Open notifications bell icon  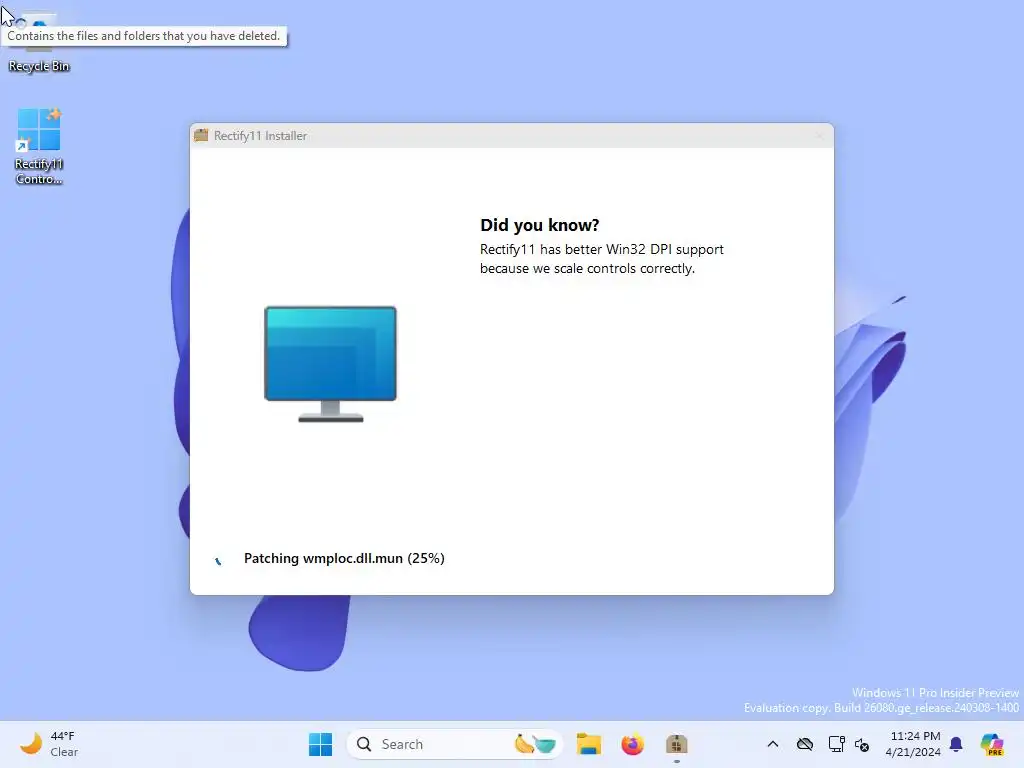pyautogui.click(x=956, y=744)
